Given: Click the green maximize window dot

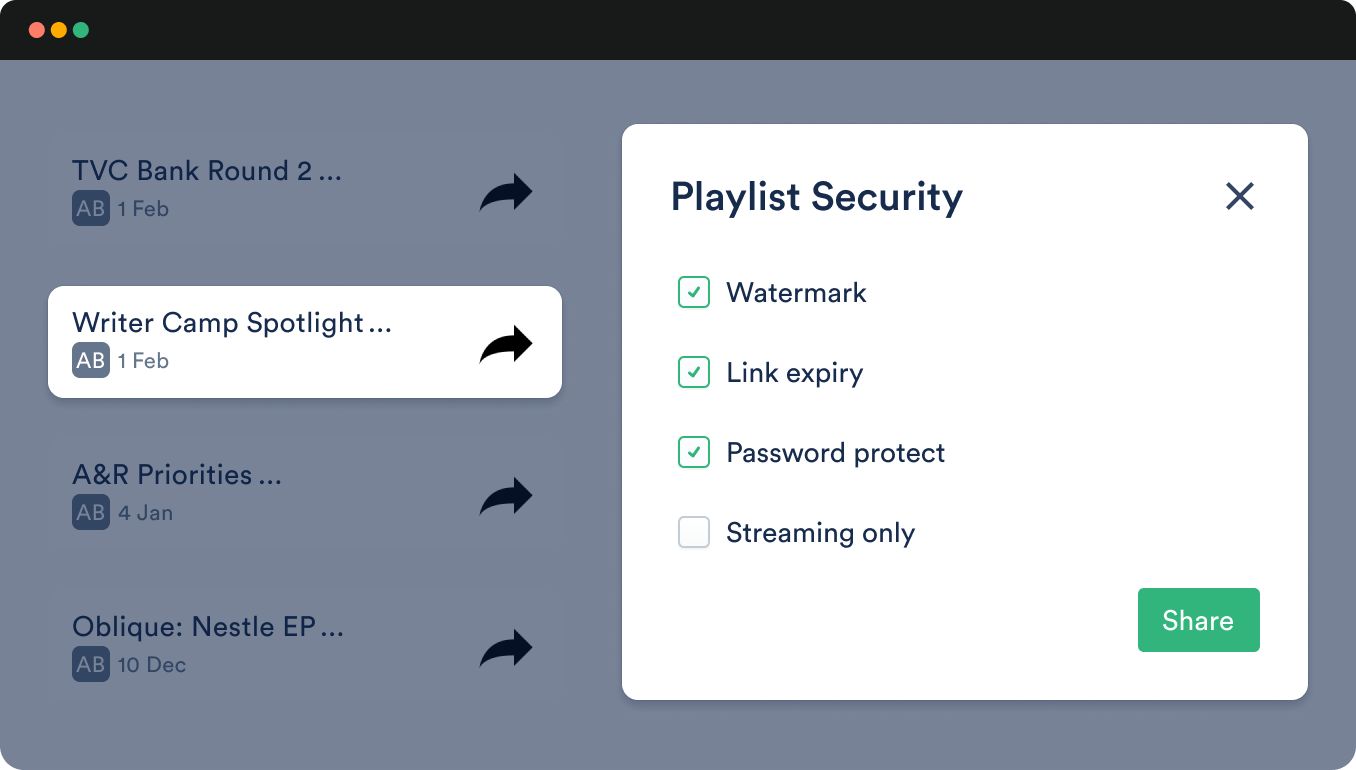Looking at the screenshot, I should point(81,30).
